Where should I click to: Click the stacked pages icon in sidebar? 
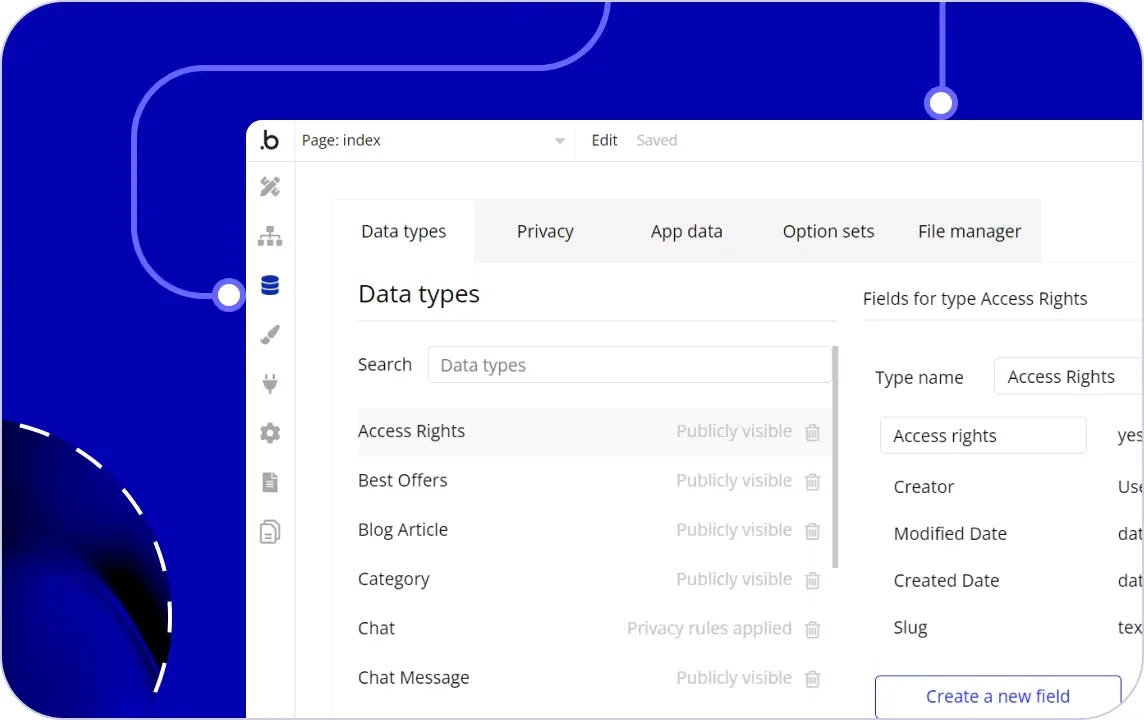pyautogui.click(x=270, y=532)
